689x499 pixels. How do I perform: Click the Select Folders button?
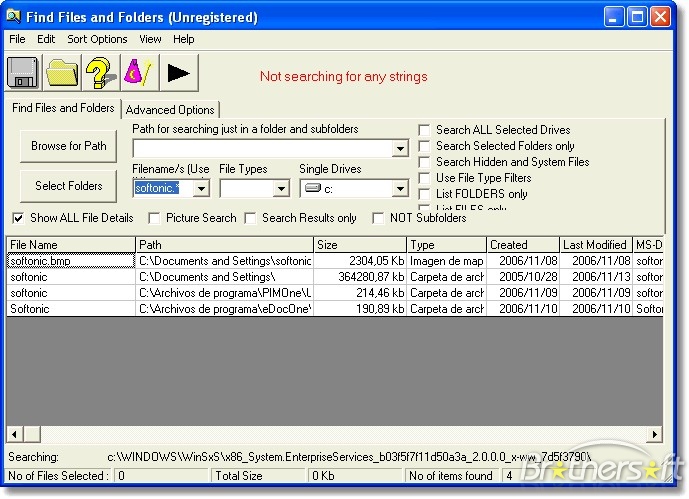(x=69, y=186)
